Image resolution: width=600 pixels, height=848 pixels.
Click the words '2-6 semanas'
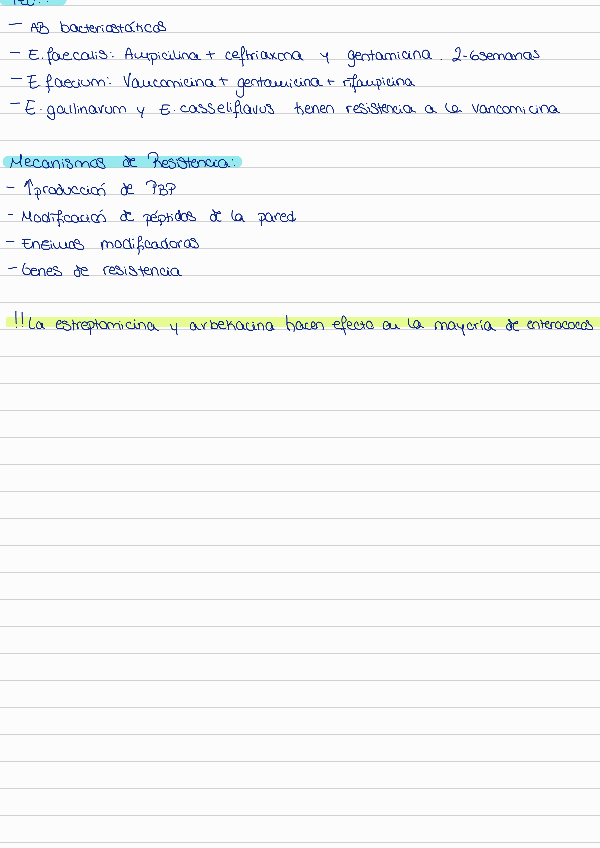(x=496, y=55)
